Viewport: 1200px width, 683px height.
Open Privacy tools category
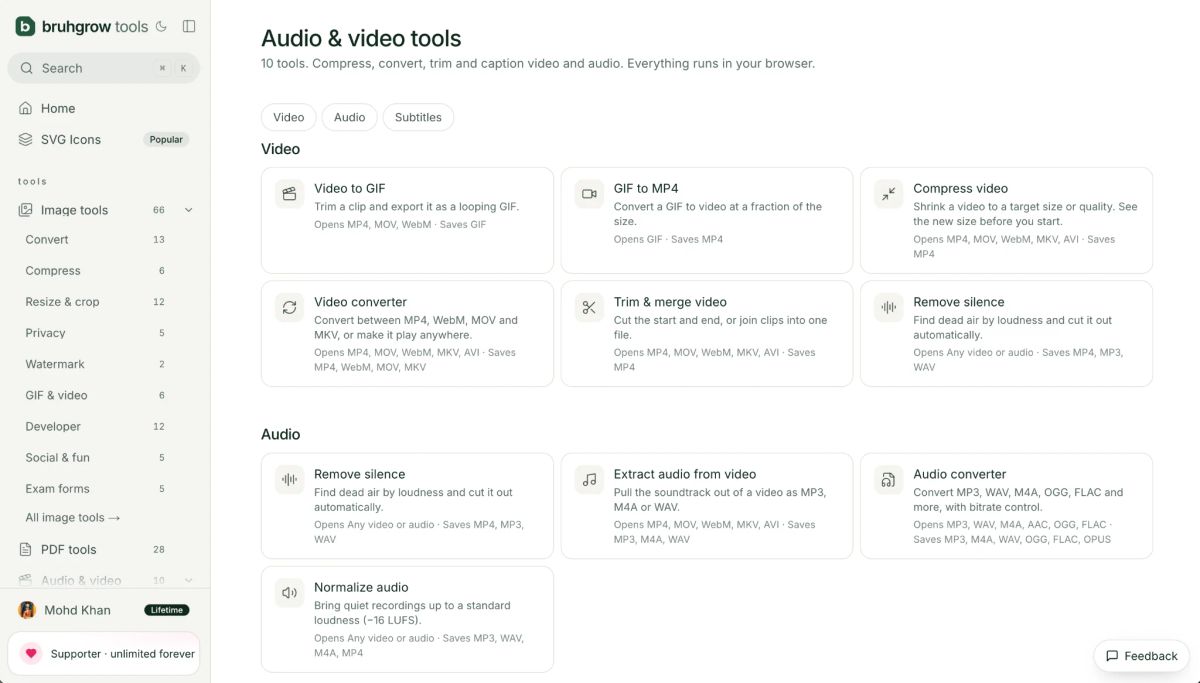[95, 333]
